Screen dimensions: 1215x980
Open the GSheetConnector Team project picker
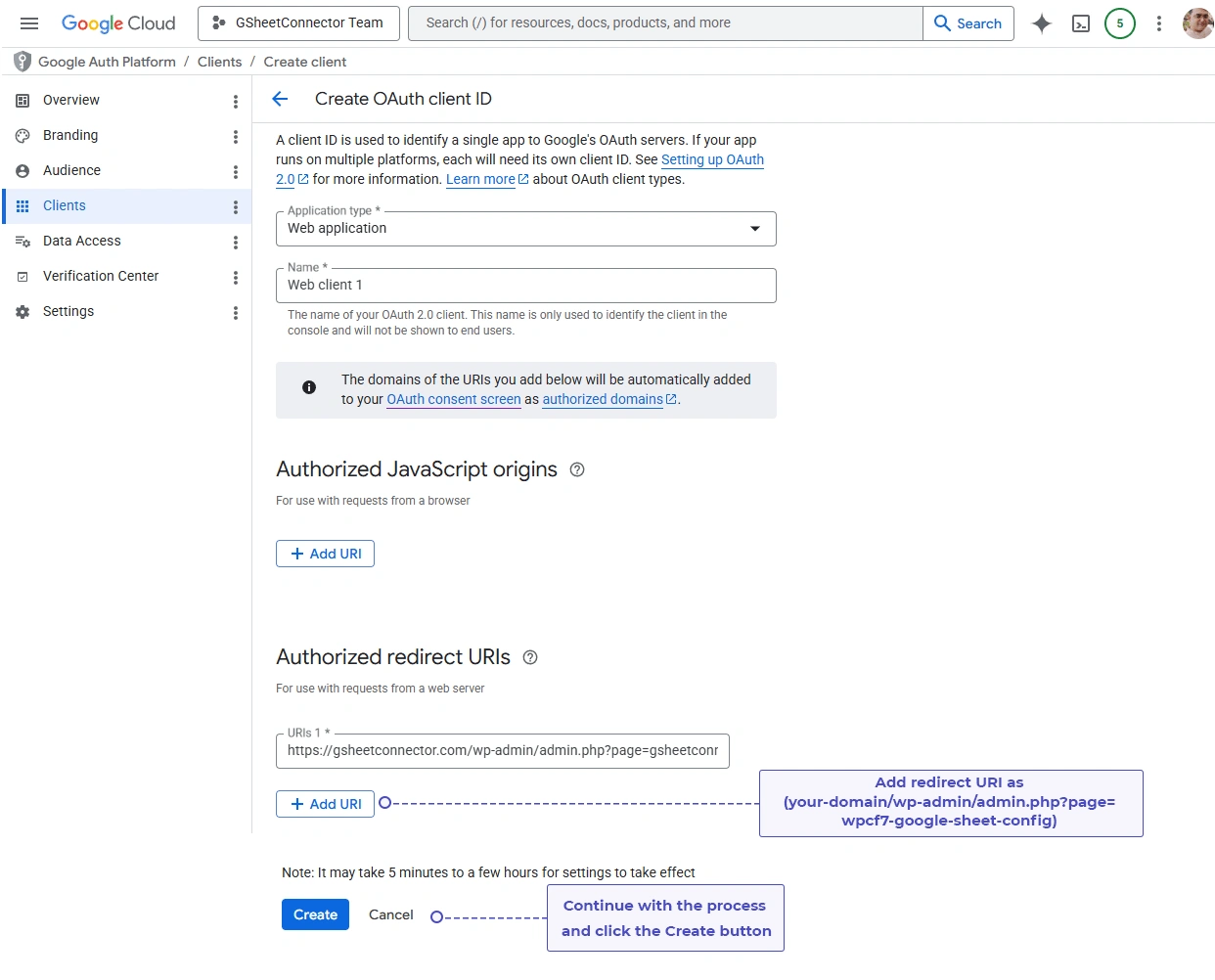[x=298, y=23]
